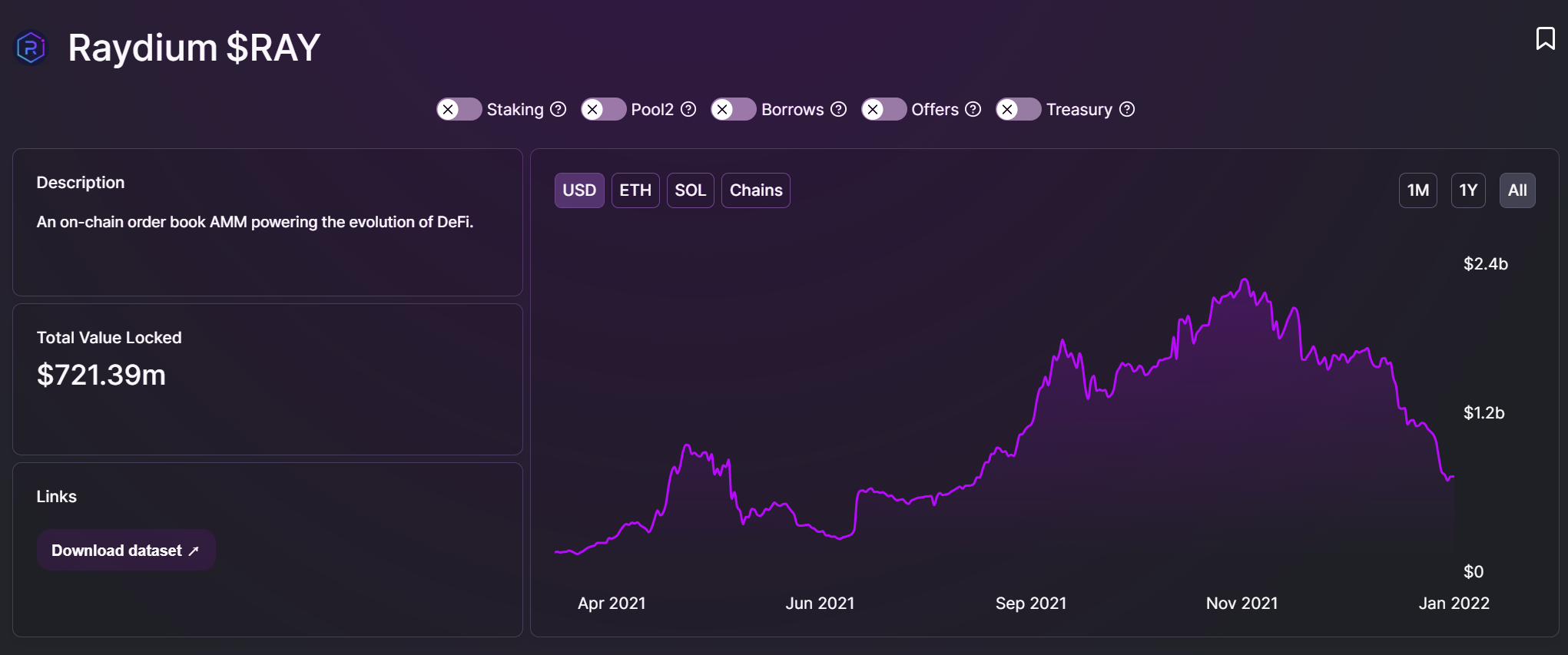Click the $1.2b axis label
The image size is (1568, 655).
tap(1483, 413)
